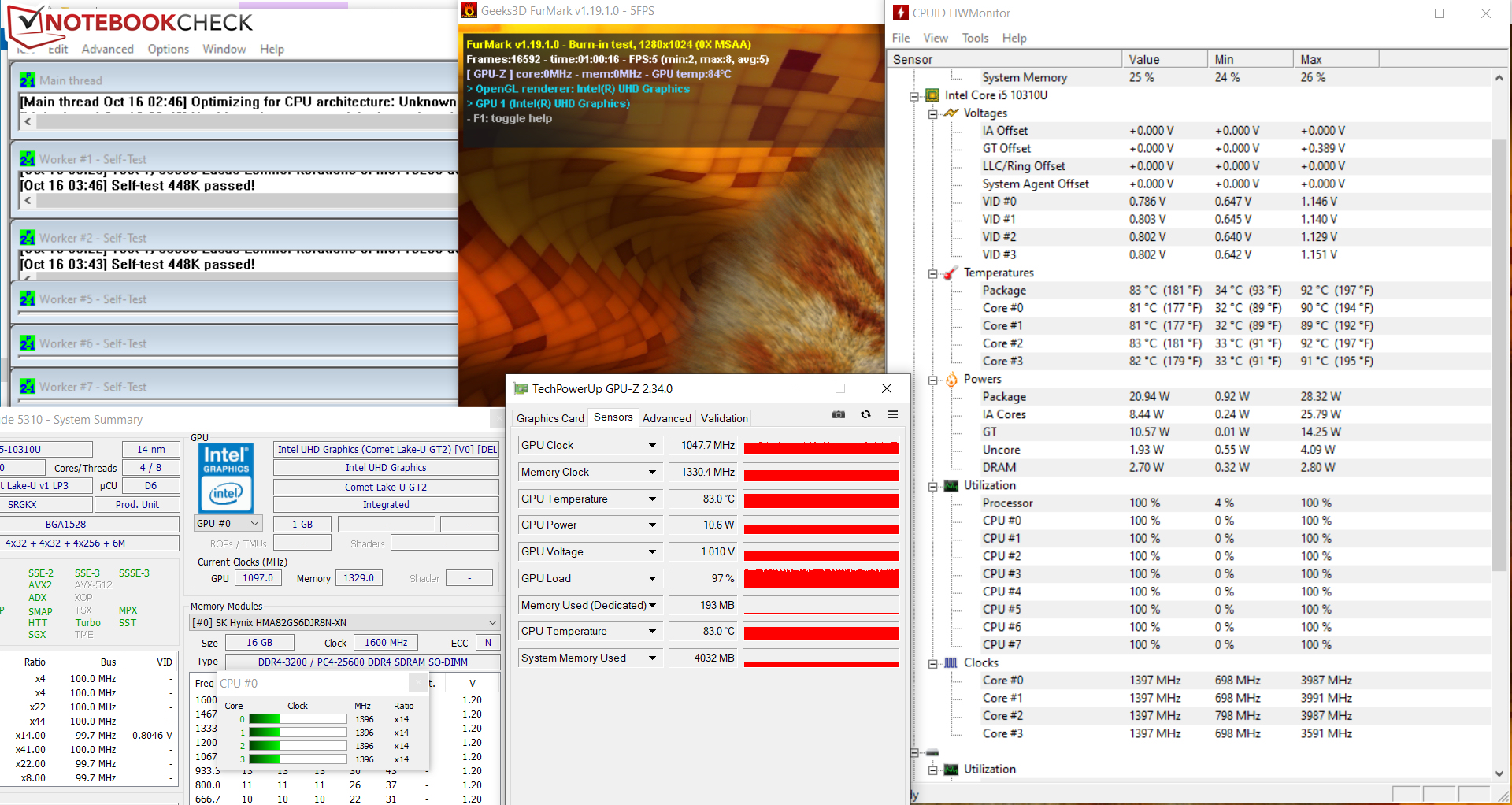This screenshot has height=805, width=1512.
Task: Click the FurMark title bar icon
Action: (469, 11)
